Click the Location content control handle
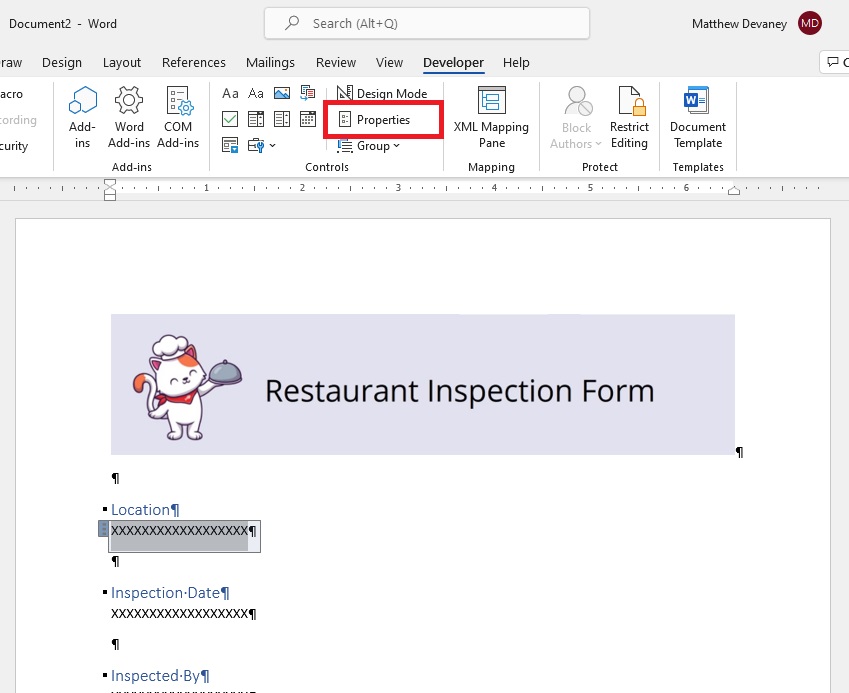 (x=103, y=529)
